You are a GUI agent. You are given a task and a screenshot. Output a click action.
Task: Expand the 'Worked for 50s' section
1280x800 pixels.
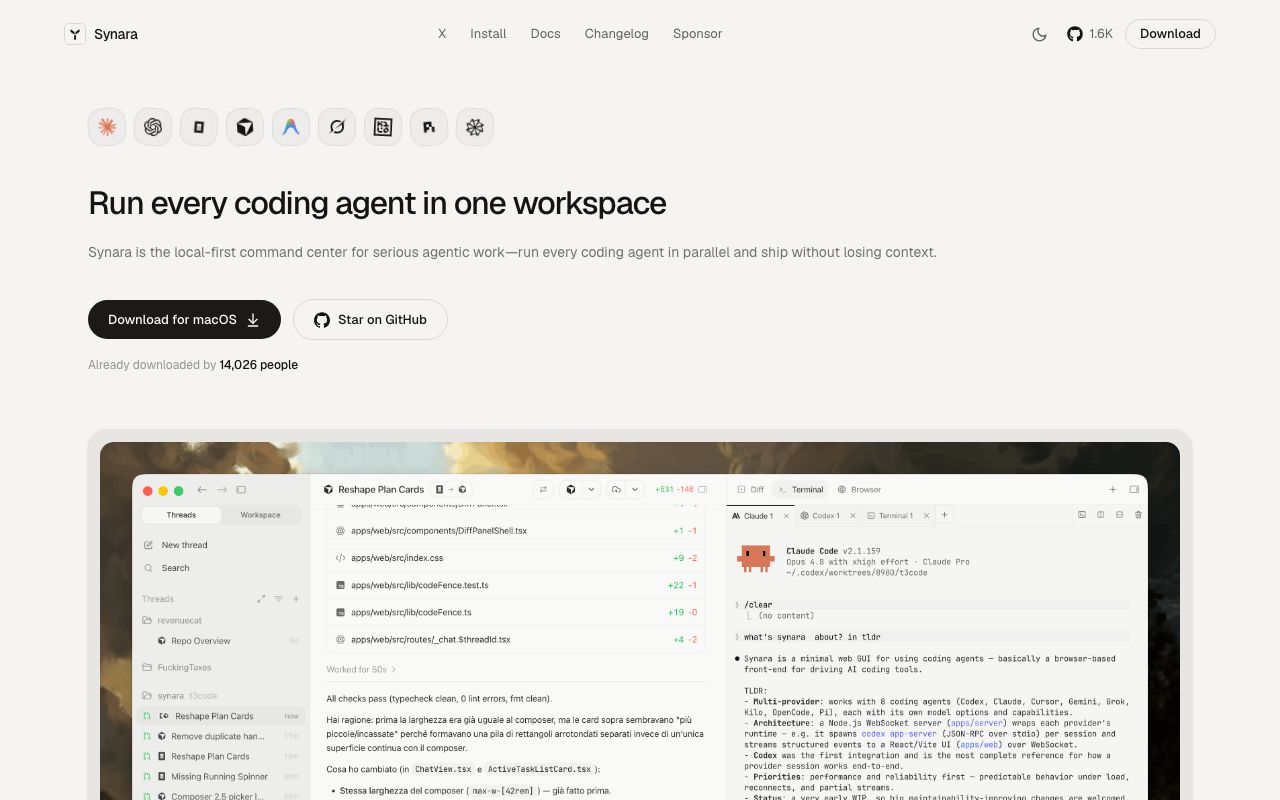[x=361, y=669]
